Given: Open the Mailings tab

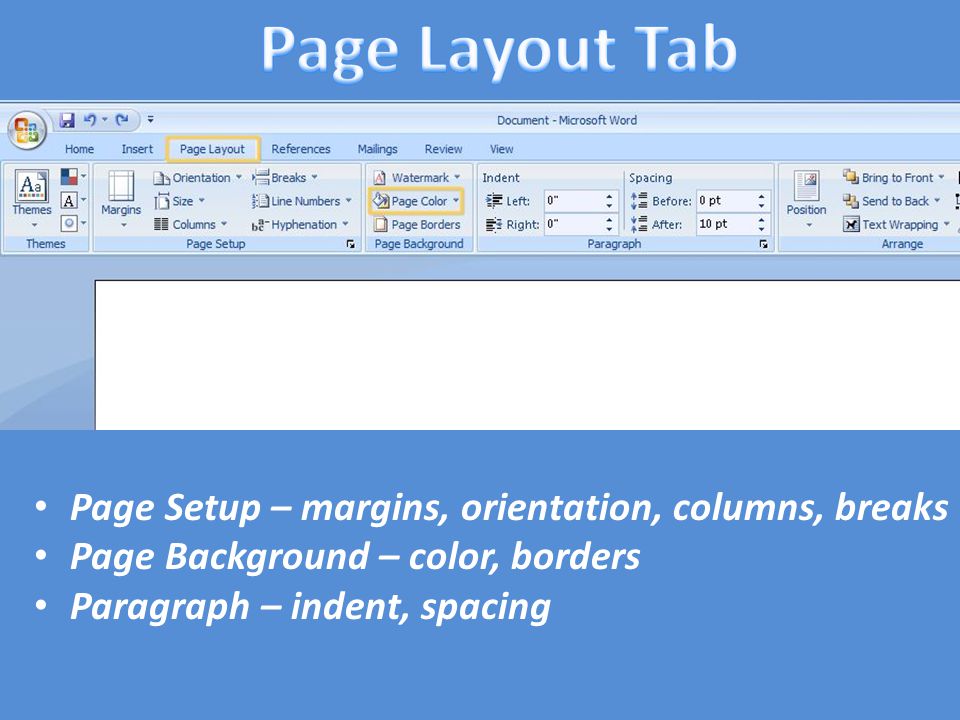Looking at the screenshot, I should (x=377, y=149).
